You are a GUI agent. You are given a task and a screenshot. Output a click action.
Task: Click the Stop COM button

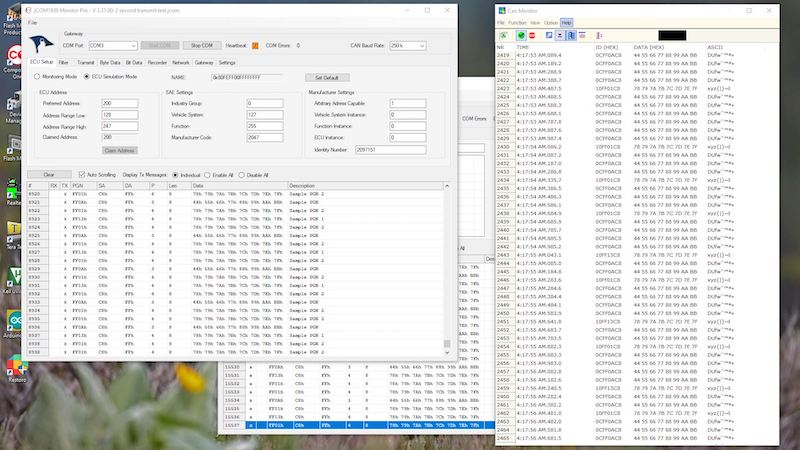[202, 45]
